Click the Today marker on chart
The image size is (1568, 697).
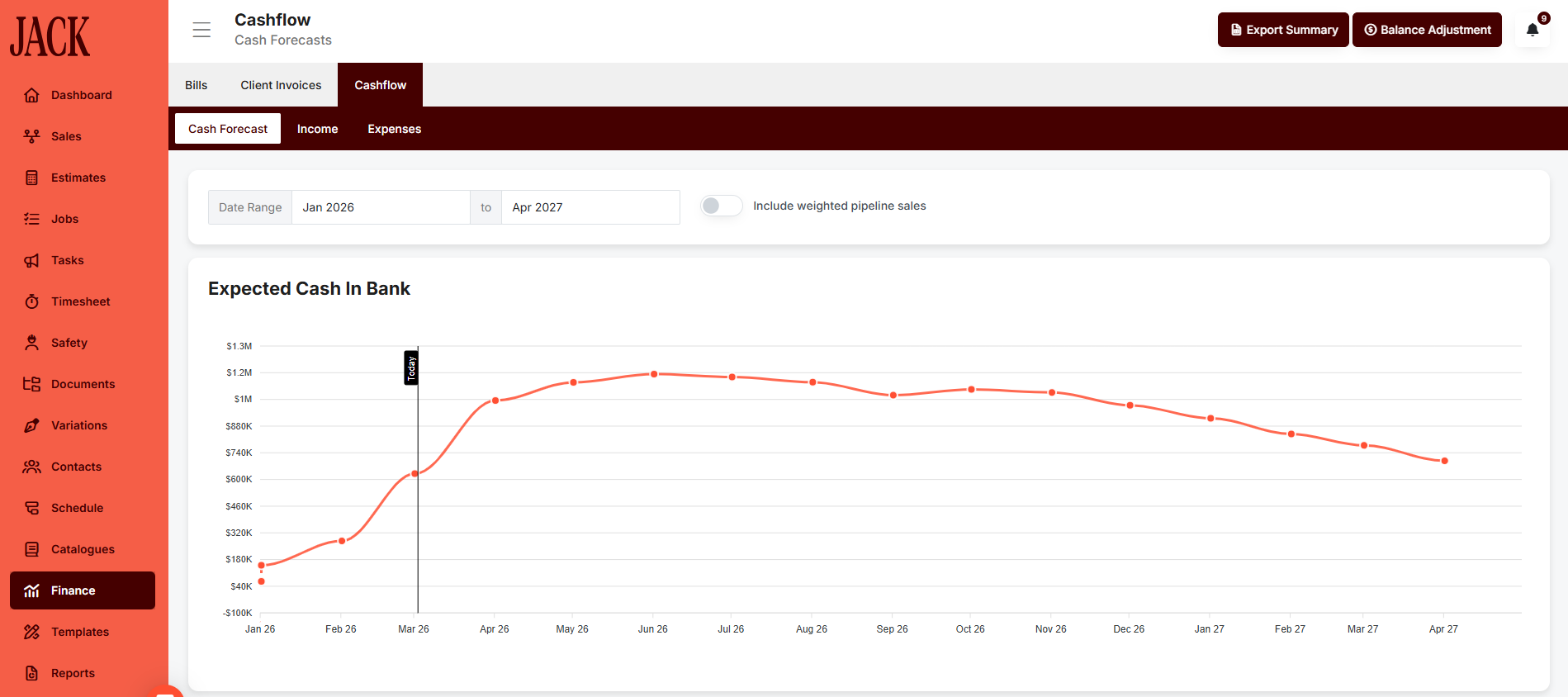point(411,367)
